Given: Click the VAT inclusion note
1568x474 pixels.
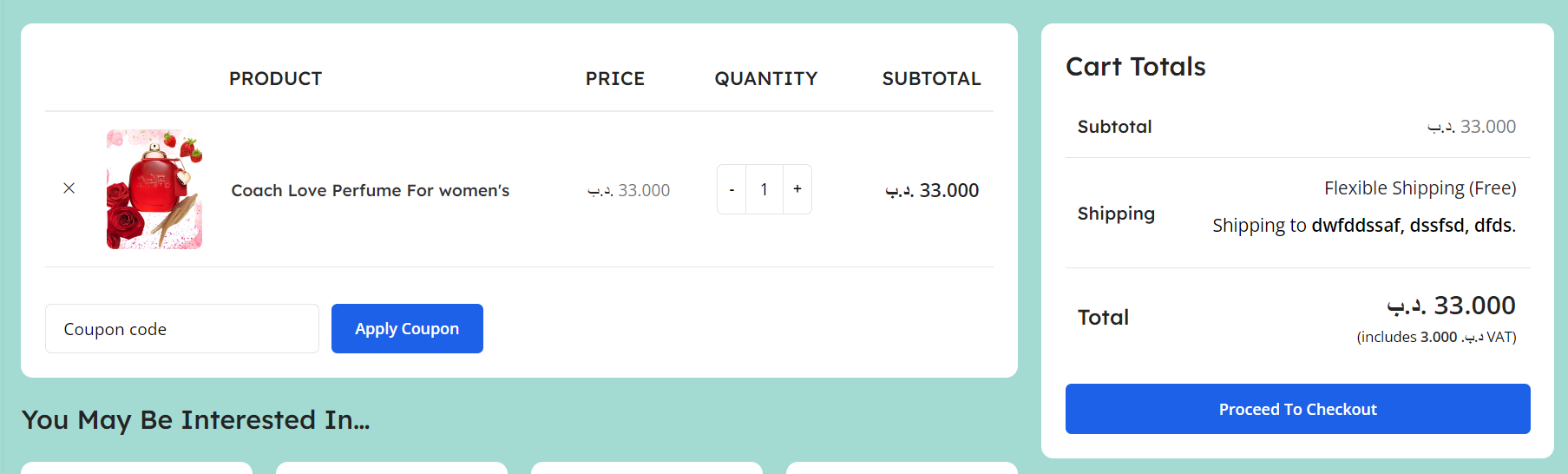Looking at the screenshot, I should coord(1436,337).
